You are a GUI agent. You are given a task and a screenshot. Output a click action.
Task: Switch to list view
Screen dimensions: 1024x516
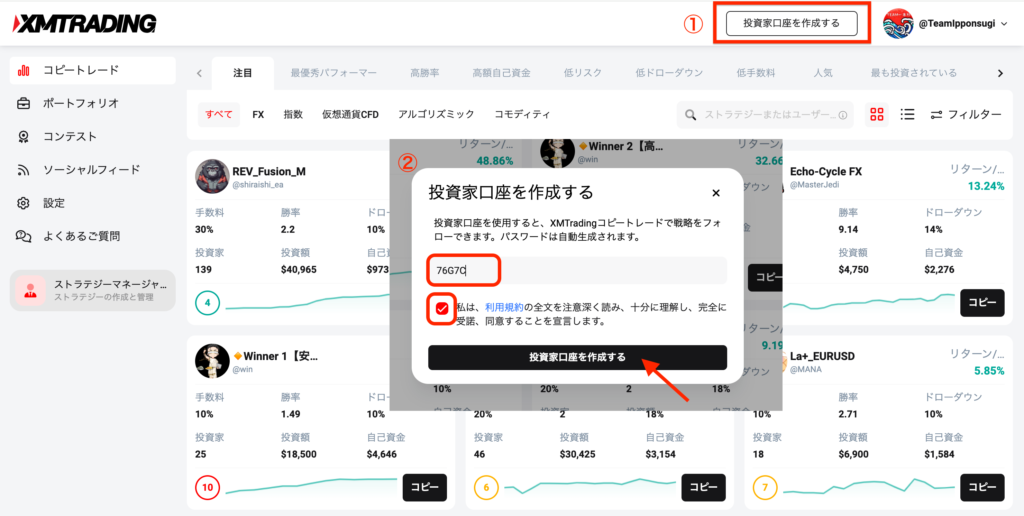click(x=906, y=114)
